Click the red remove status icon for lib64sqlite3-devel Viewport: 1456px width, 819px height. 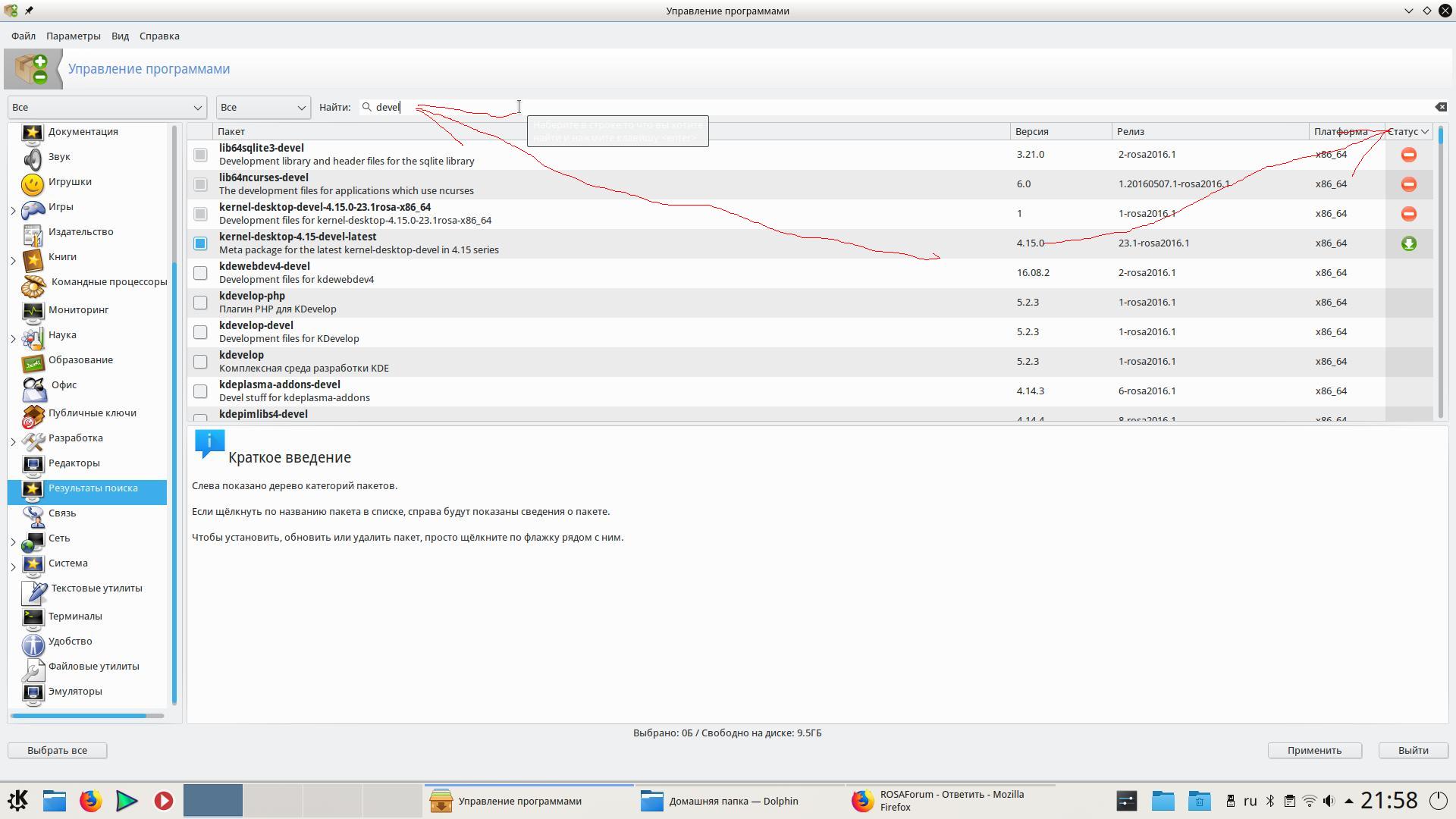coord(1408,155)
